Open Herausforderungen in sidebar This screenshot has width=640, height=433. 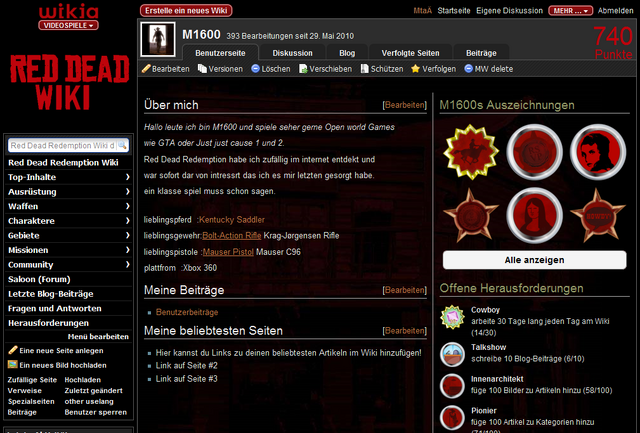tap(48, 323)
